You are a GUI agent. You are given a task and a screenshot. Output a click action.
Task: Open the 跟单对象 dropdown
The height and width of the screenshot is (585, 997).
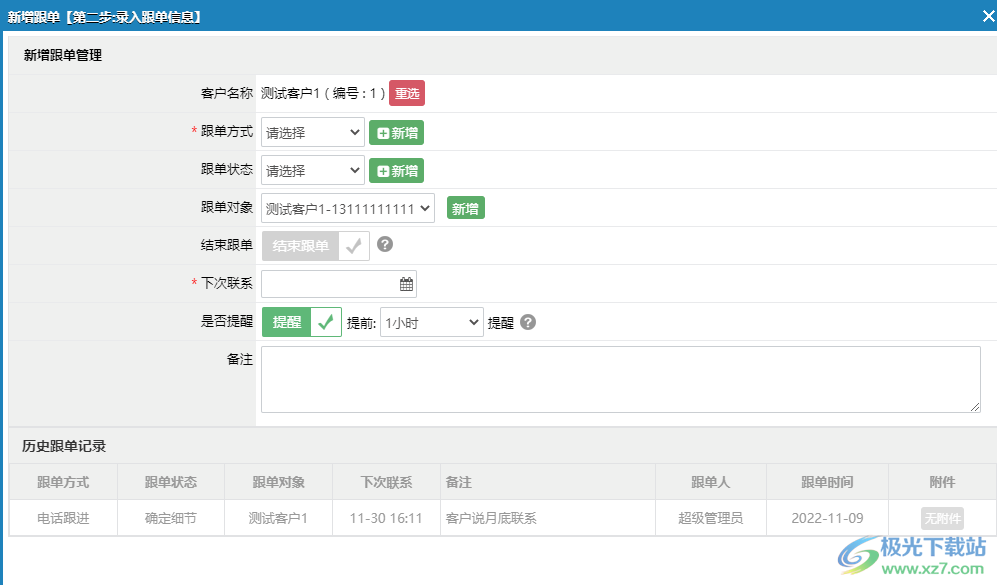pos(348,209)
